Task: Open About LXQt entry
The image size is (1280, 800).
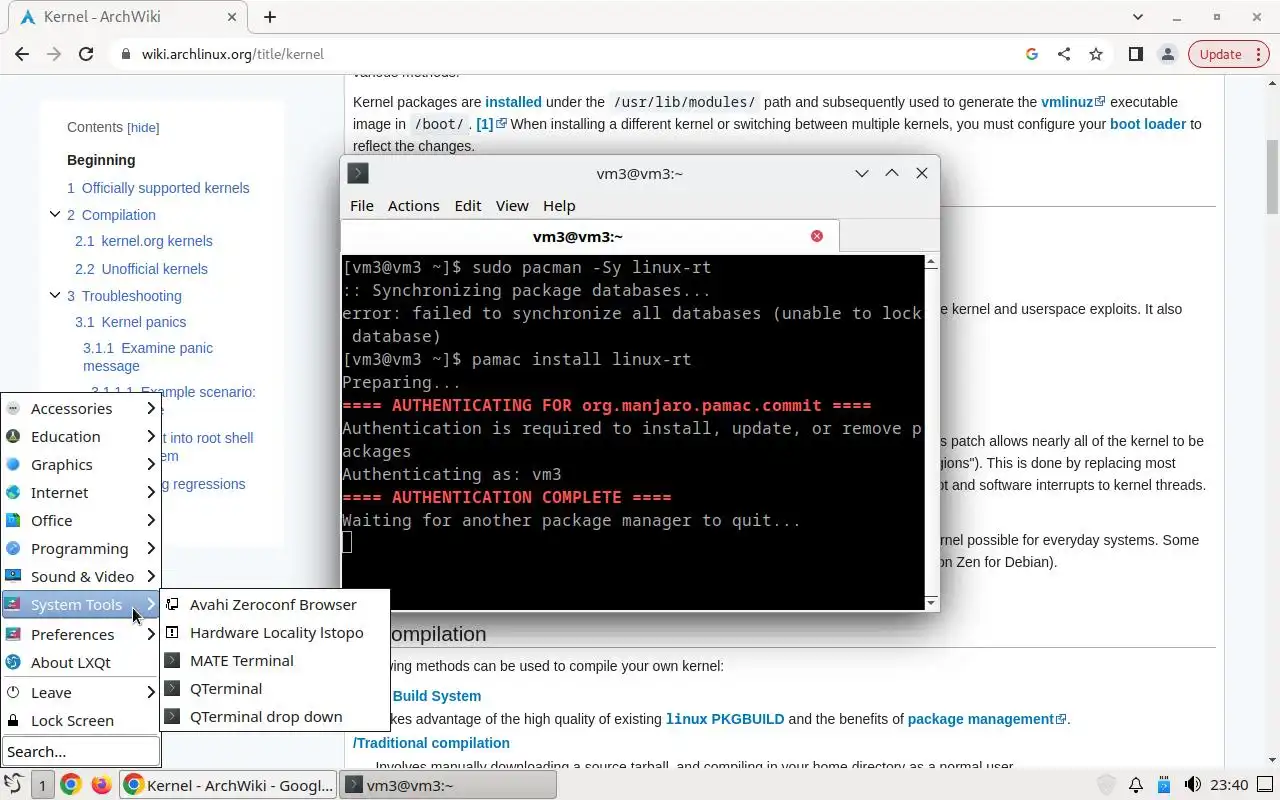Action: pos(80,662)
